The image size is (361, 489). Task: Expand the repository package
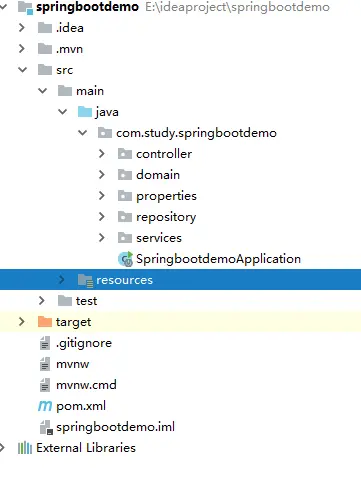102,217
